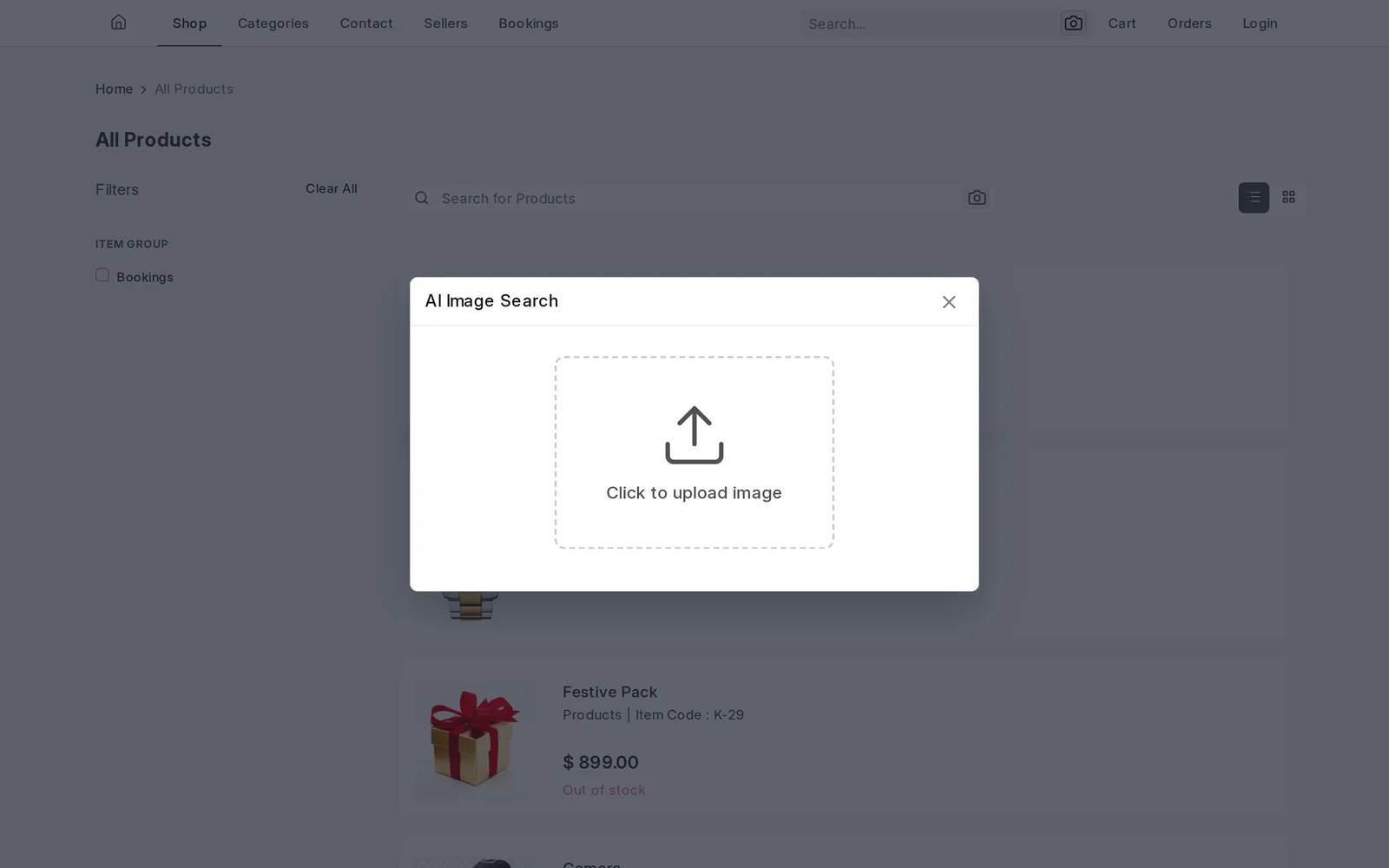The width and height of the screenshot is (1389, 868).
Task: Click the AI Image Search dialog title
Action: (x=491, y=301)
